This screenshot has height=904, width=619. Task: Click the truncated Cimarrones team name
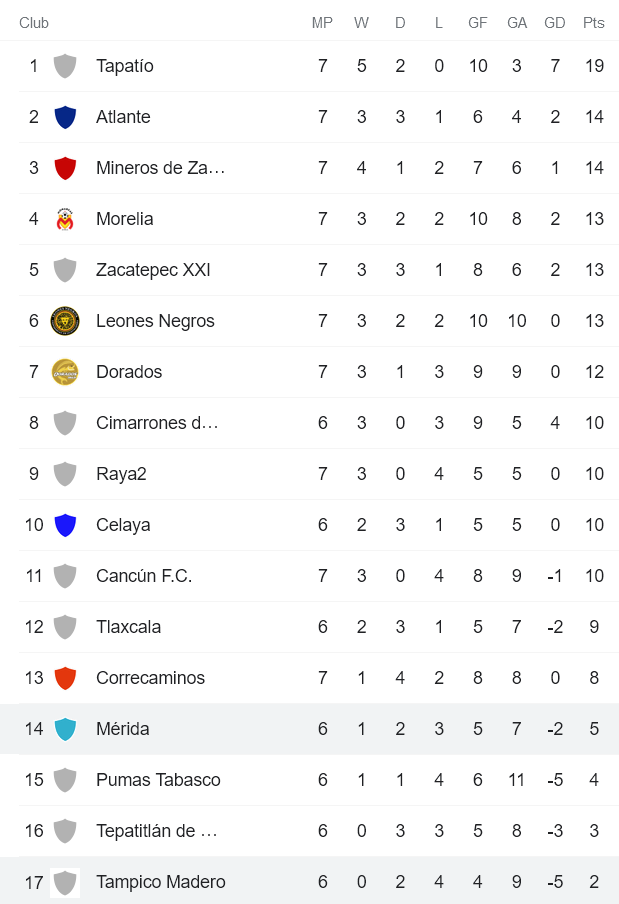(x=157, y=423)
